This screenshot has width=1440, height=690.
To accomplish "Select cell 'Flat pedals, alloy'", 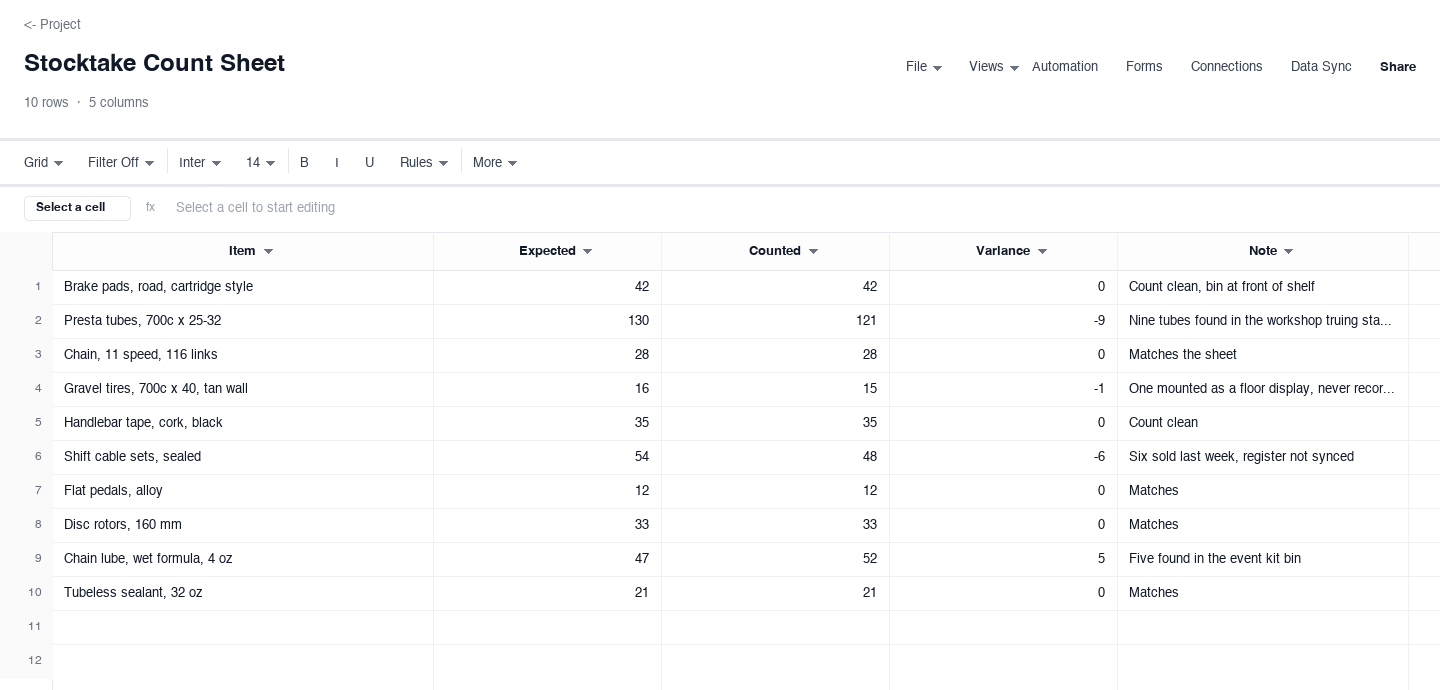I will pyautogui.click(x=243, y=491).
